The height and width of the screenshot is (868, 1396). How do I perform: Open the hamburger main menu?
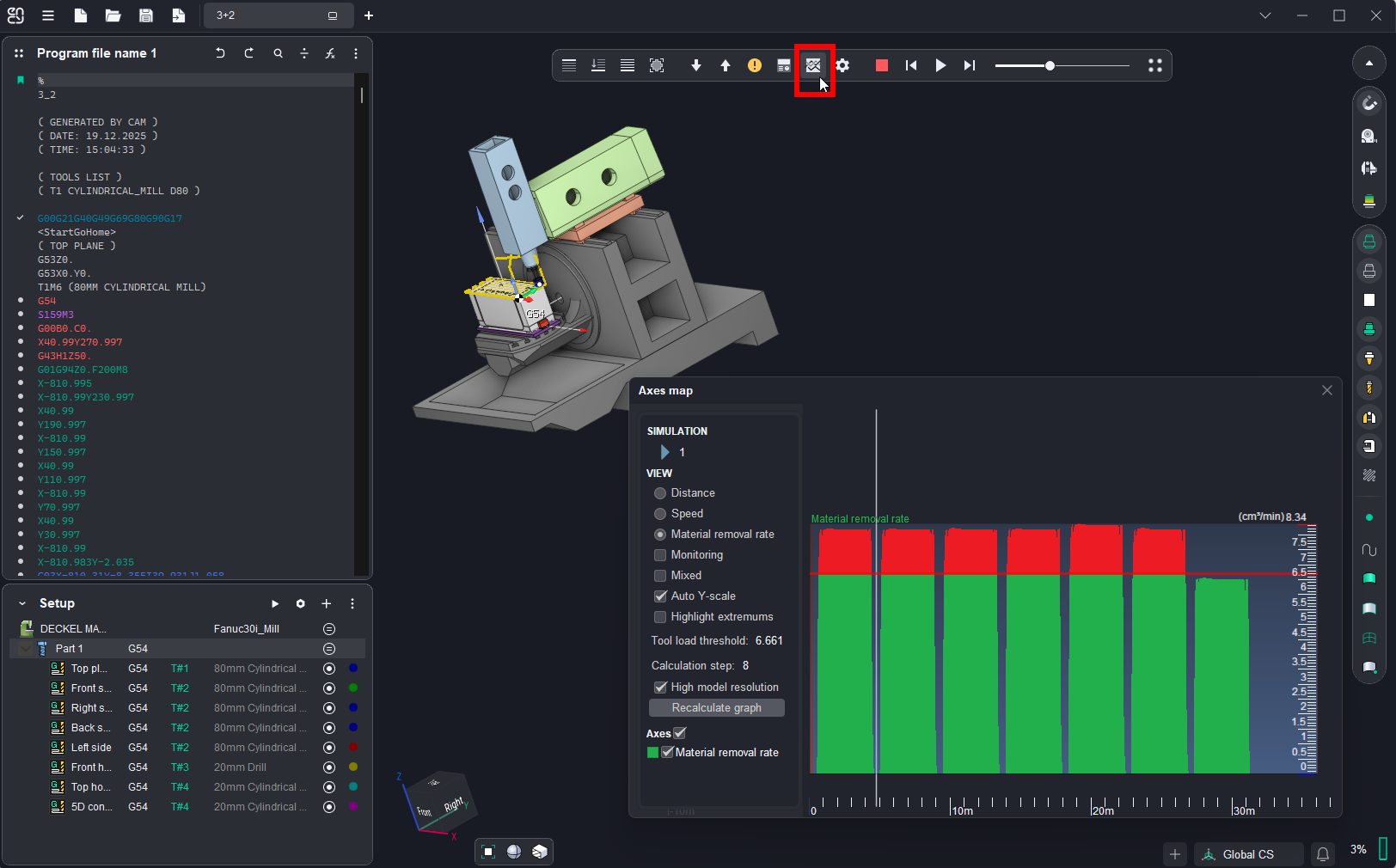(48, 15)
